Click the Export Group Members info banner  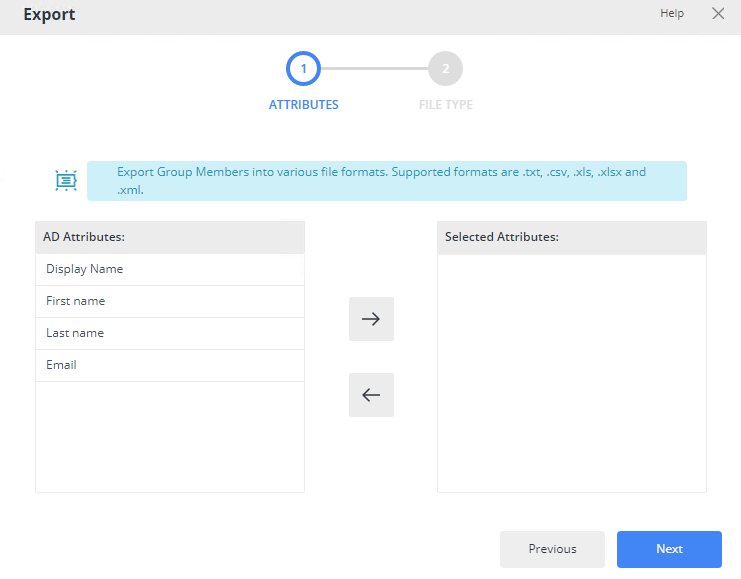(387, 181)
